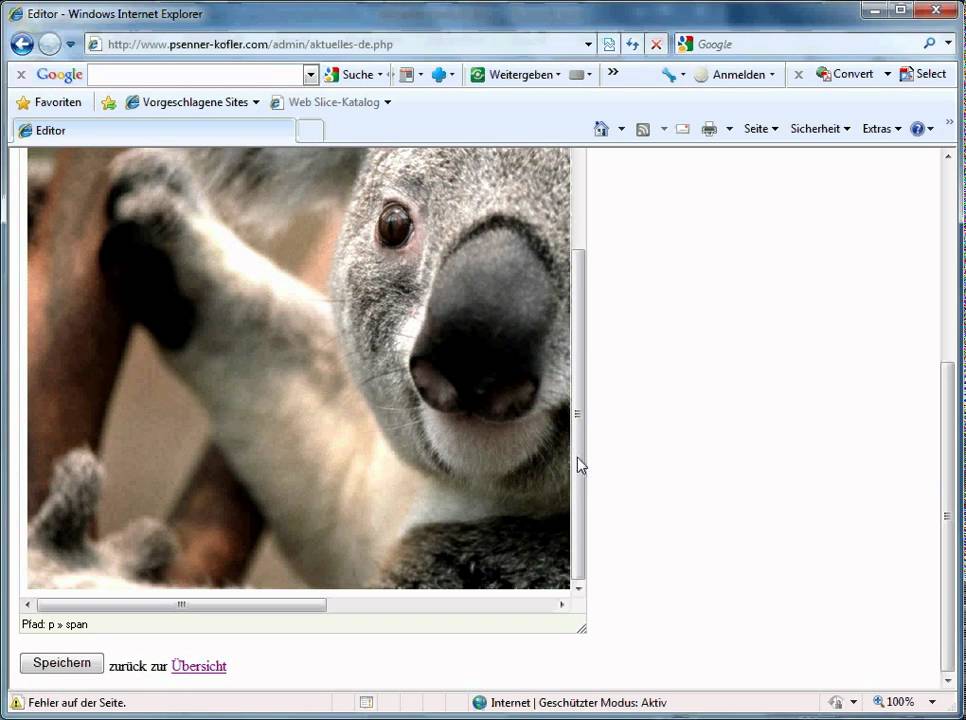Viewport: 966px width, 720px height.
Task: Open the Help question mark icon
Action: [x=917, y=129]
